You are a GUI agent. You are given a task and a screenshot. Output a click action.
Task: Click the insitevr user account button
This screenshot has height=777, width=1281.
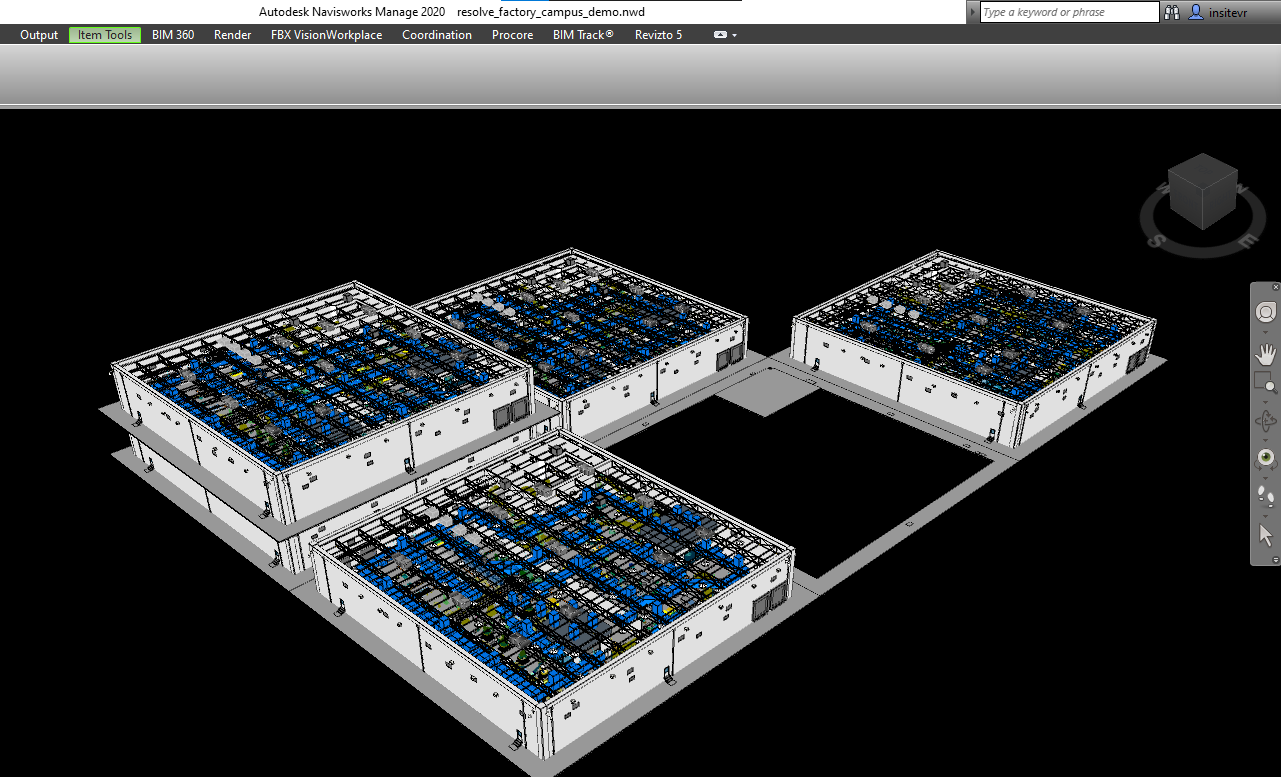click(1220, 12)
